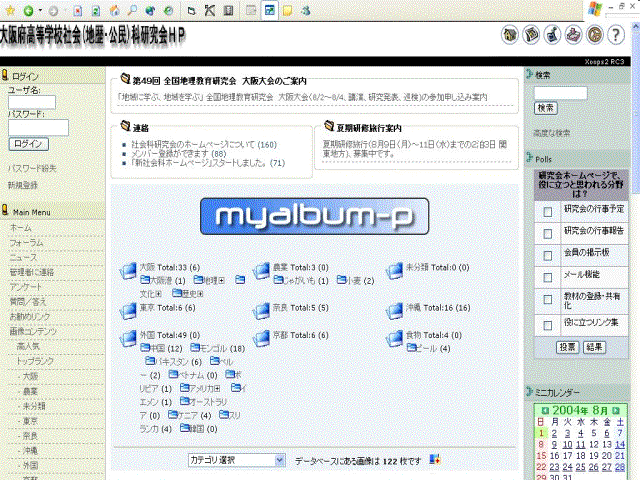Image resolution: width=640 pixels, height=480 pixels.
Task: Click the album icon beside 沖縄 Total:16
Action: pyautogui.click(x=394, y=311)
